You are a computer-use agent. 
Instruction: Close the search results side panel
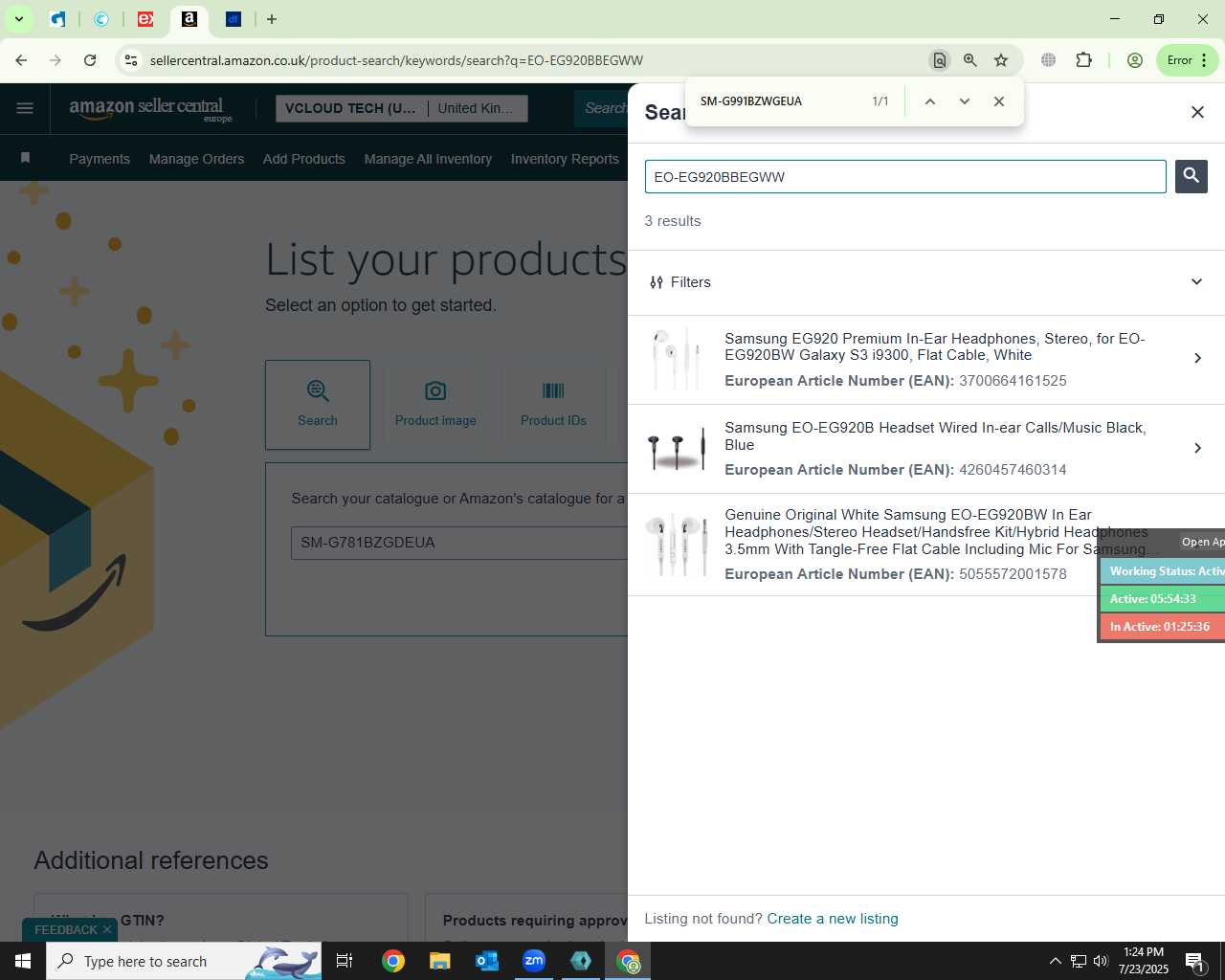click(1197, 112)
